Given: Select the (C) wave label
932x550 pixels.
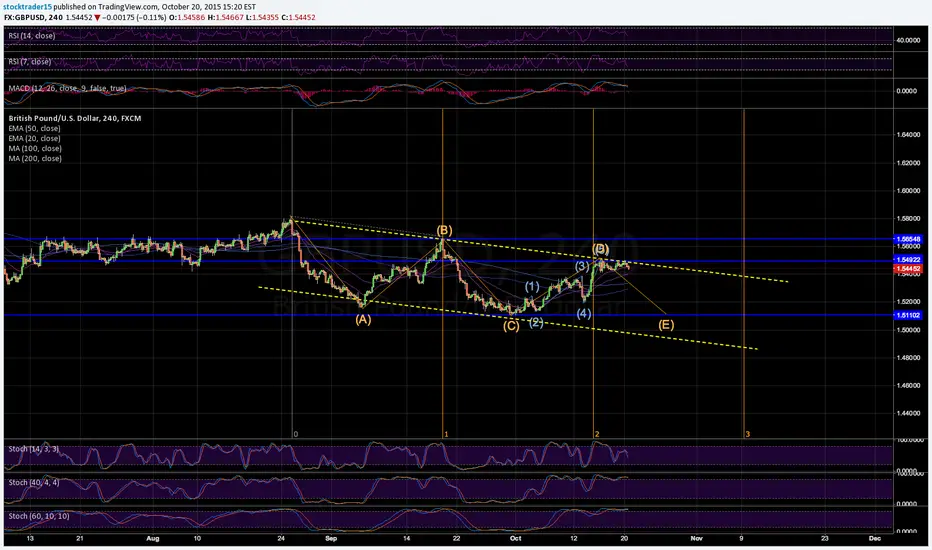Looking at the screenshot, I should [511, 326].
